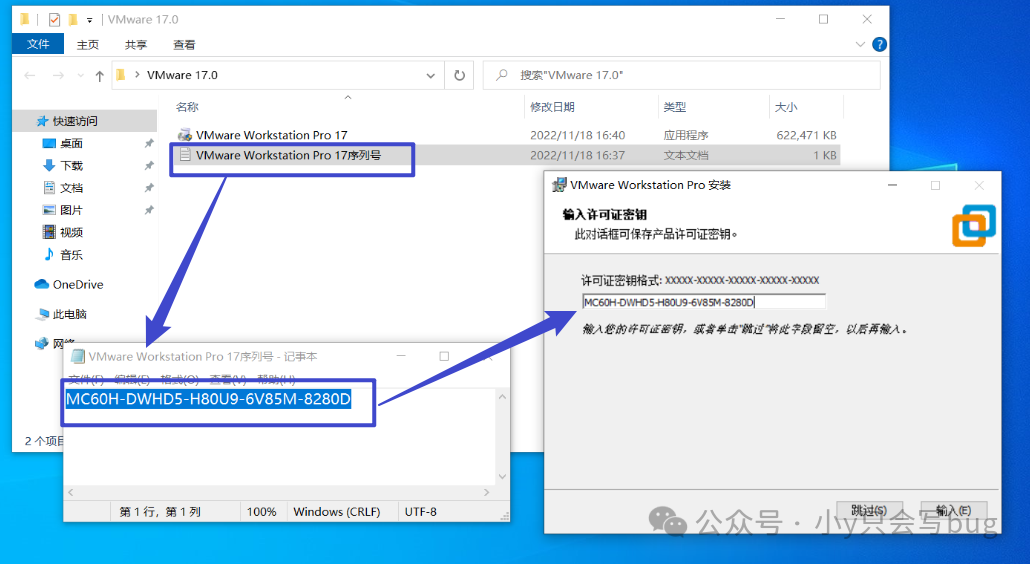Click 跳过(S) to skip license entry
This screenshot has width=1030, height=564.
[x=869, y=510]
